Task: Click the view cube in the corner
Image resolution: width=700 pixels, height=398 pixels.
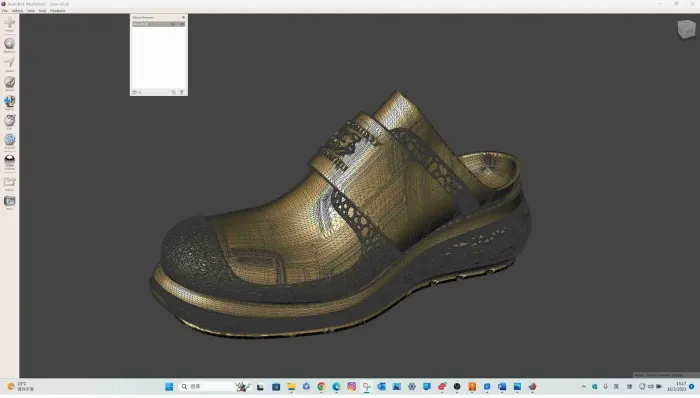Action: tap(686, 29)
